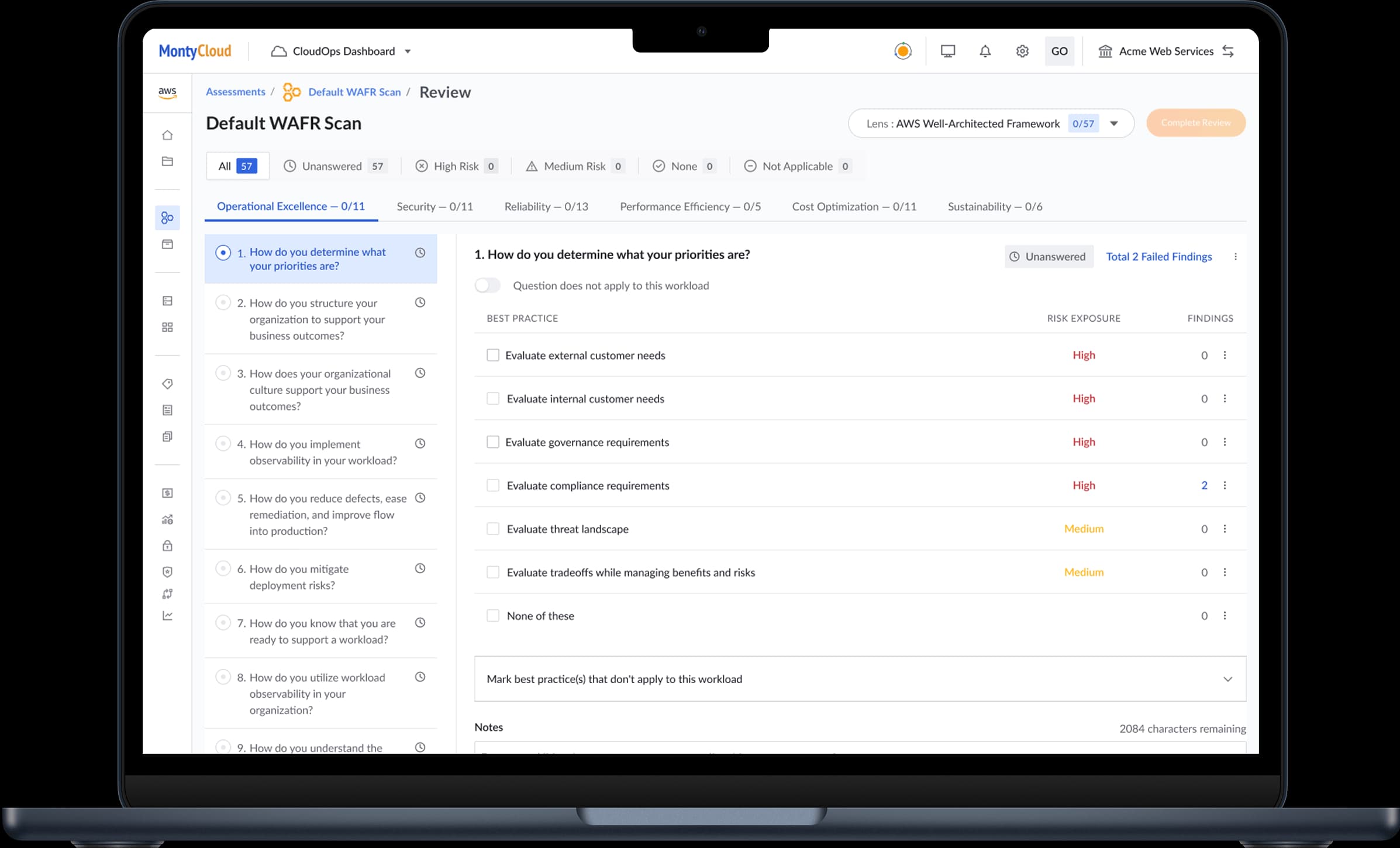Expand 'Mark best practices that don't apply' section
1400x848 pixels.
click(1227, 679)
